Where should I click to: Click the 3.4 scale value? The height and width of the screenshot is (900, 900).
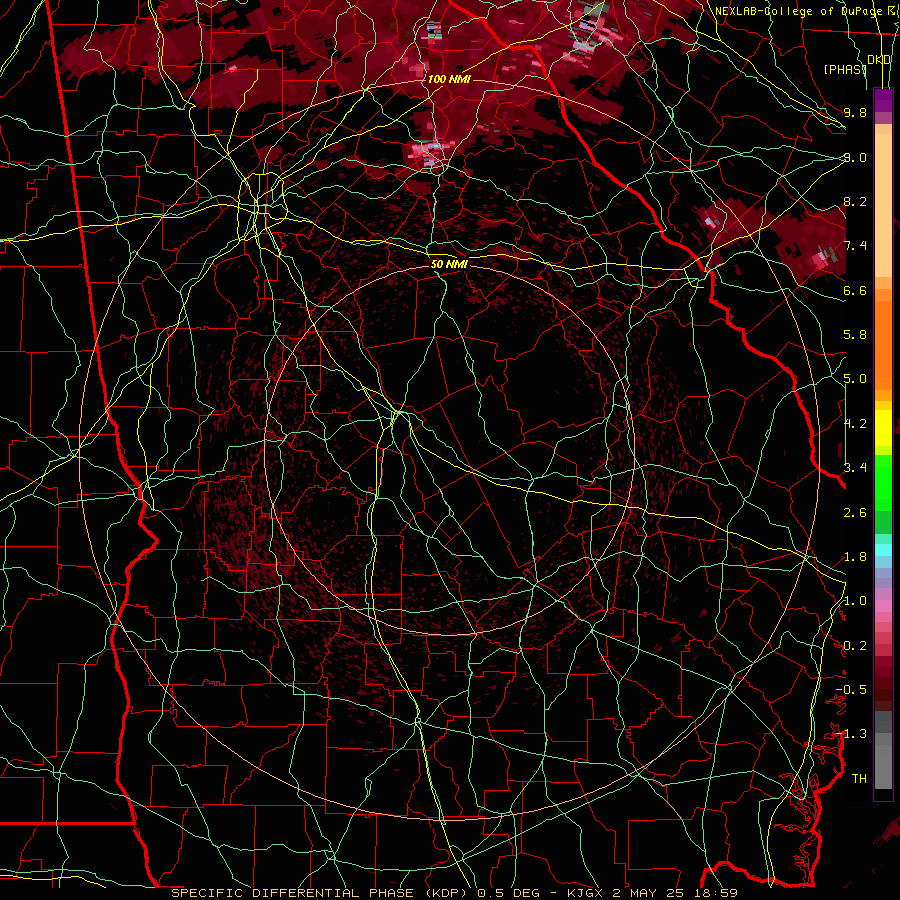click(855, 468)
